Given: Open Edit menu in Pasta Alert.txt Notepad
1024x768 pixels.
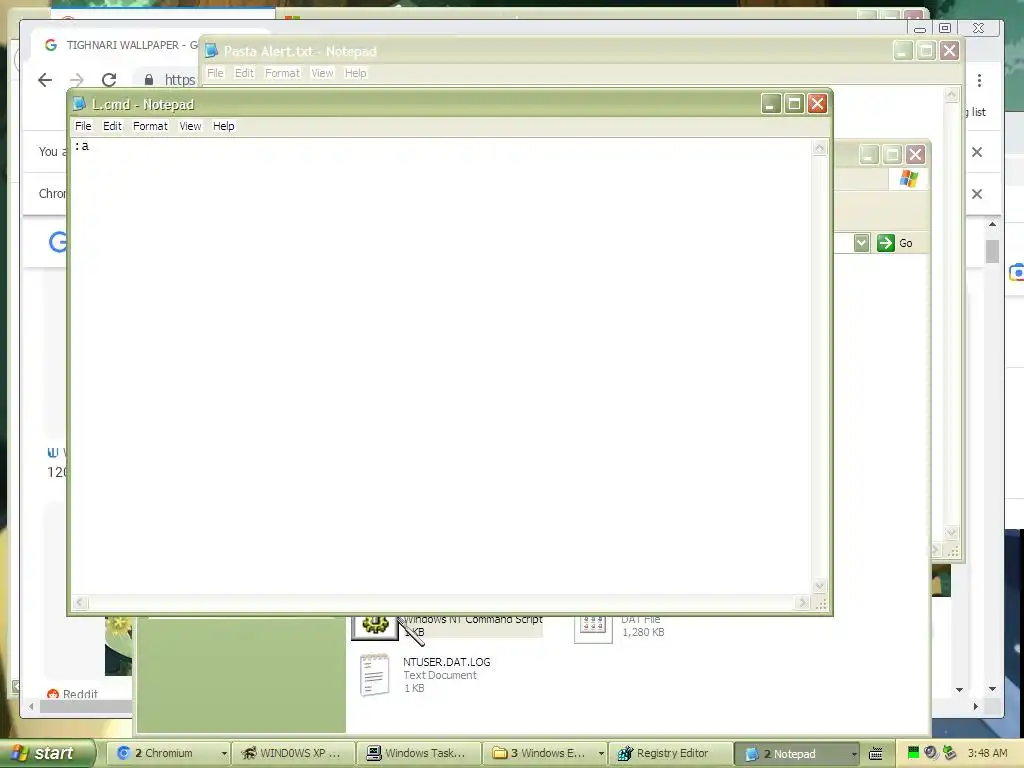Looking at the screenshot, I should (244, 73).
